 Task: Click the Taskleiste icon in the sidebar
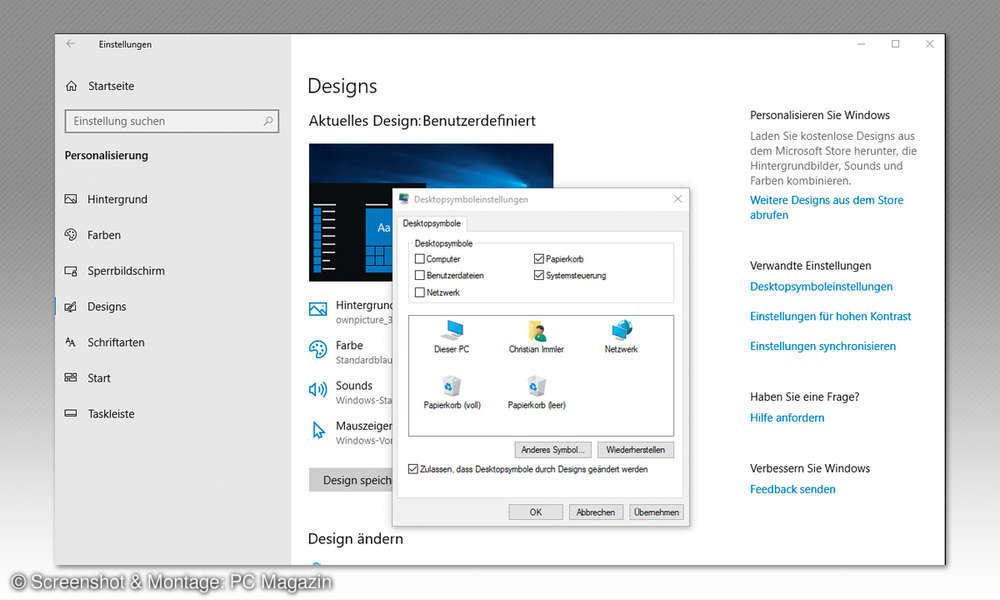[x=71, y=413]
